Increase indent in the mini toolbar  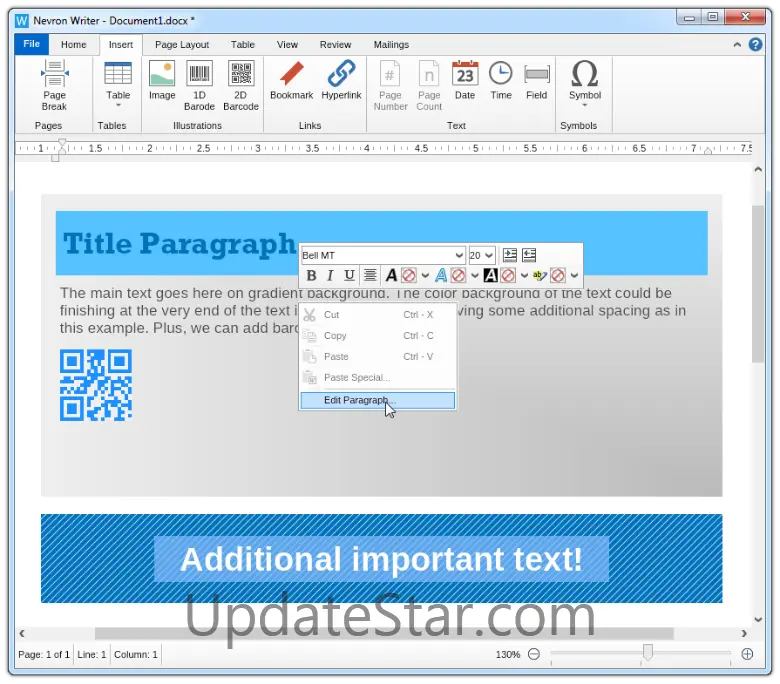[510, 255]
